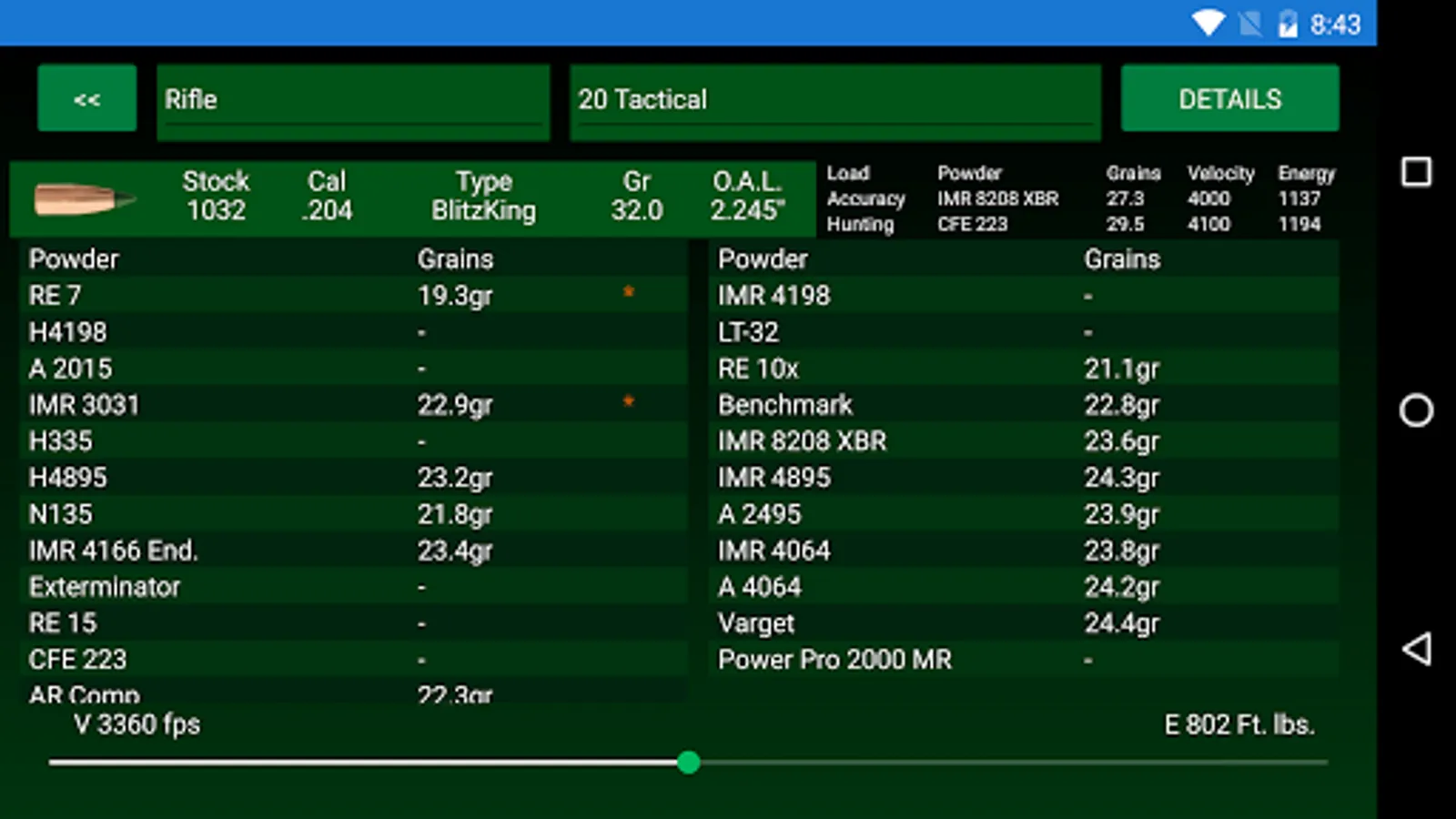
Task: Click the Powder header of left powder list
Action: tap(74, 259)
